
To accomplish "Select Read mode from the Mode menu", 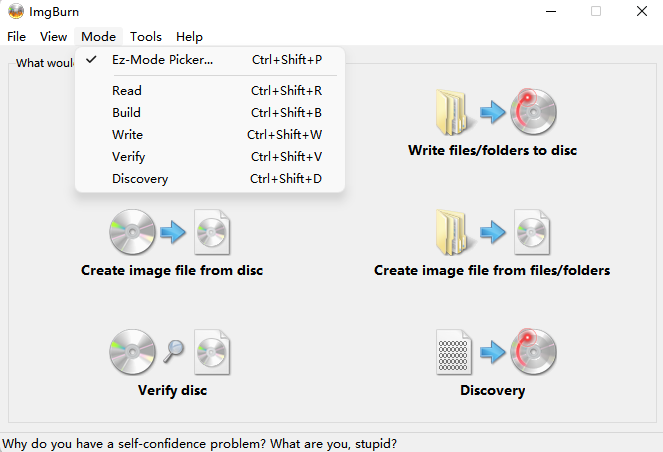I will point(127,91).
